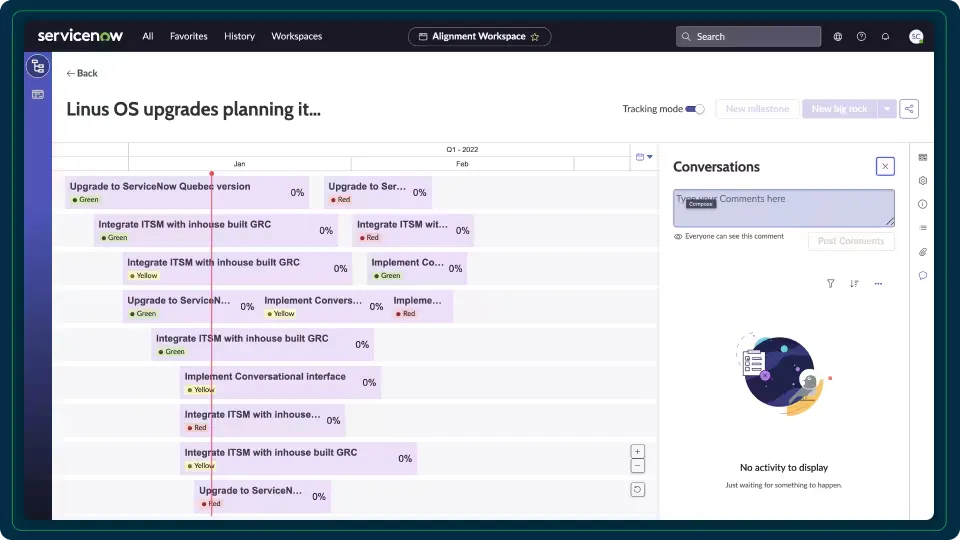Select Impleme... red bar
This screenshot has height=540, width=960.
[421, 306]
